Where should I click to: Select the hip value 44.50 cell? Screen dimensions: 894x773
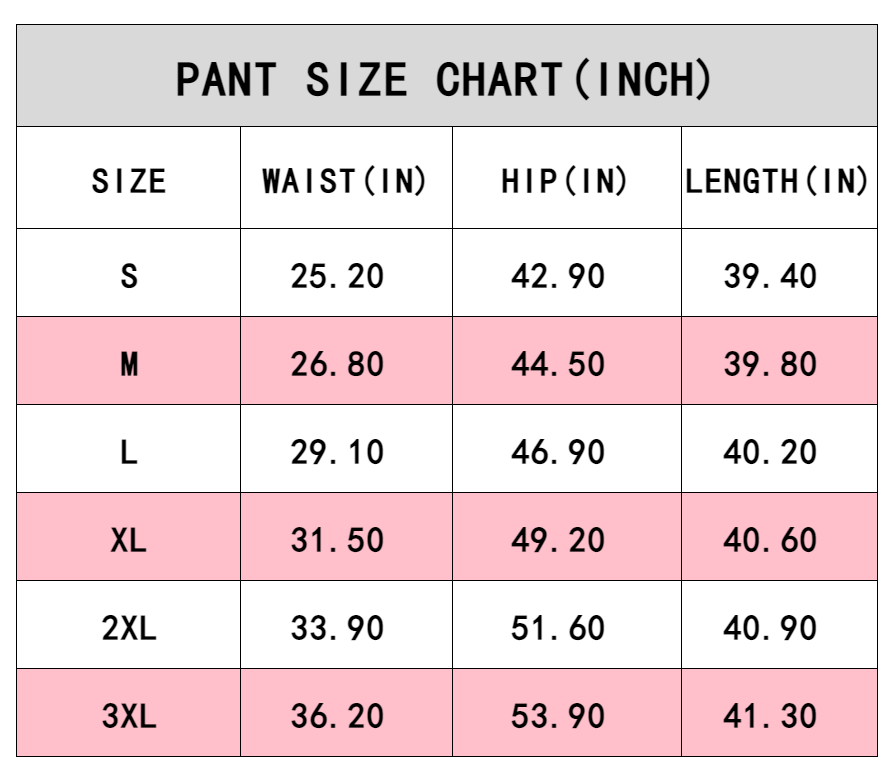(x=558, y=364)
